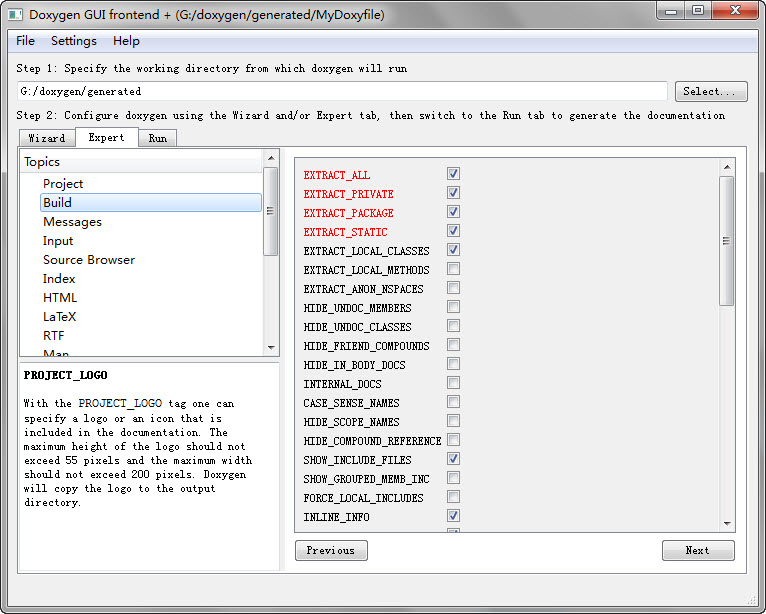Click the Topics list scroll-down arrow
Image resolution: width=766 pixels, height=614 pixels.
click(x=271, y=348)
